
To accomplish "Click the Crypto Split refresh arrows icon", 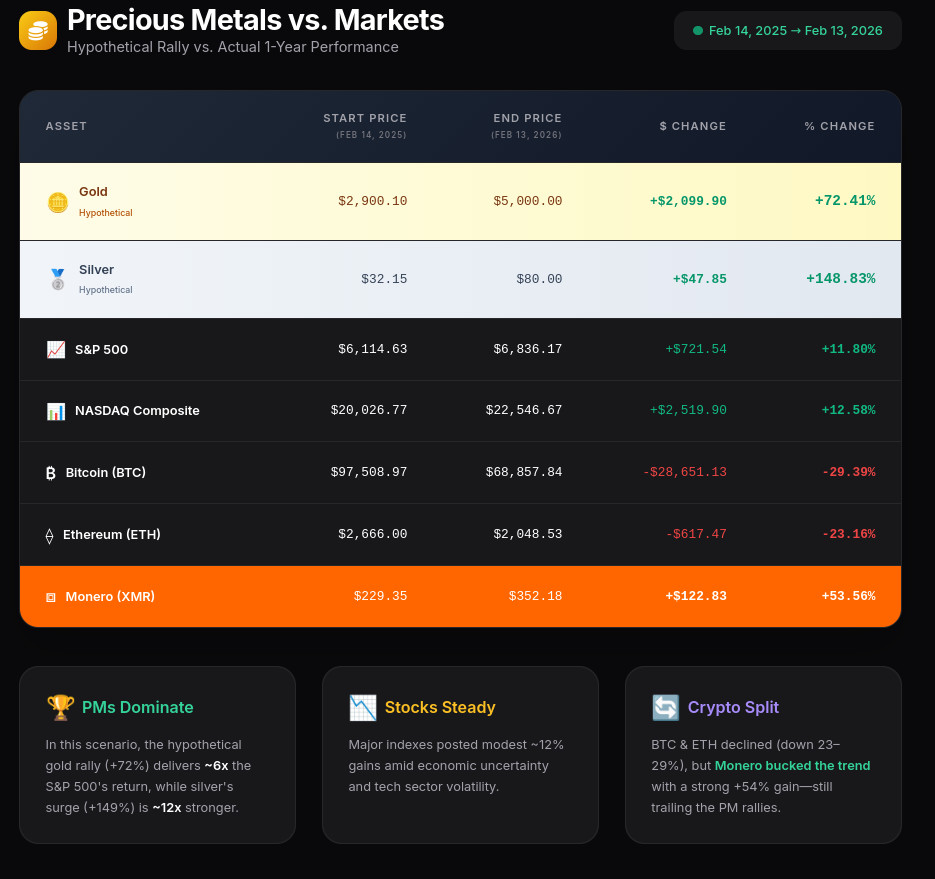I will tap(665, 708).
